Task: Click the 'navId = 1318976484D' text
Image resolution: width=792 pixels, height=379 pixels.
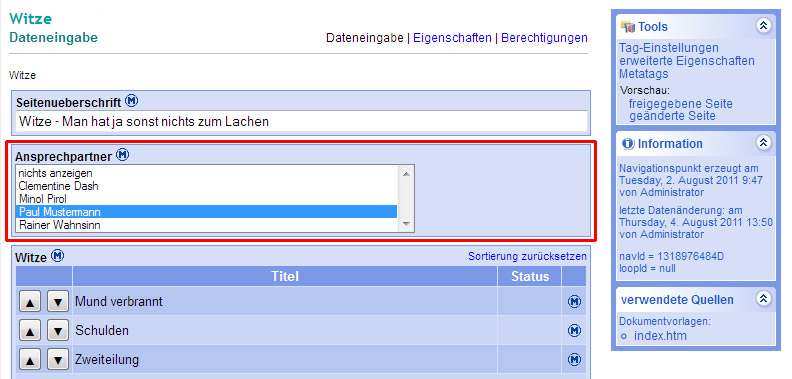Action: [x=671, y=257]
